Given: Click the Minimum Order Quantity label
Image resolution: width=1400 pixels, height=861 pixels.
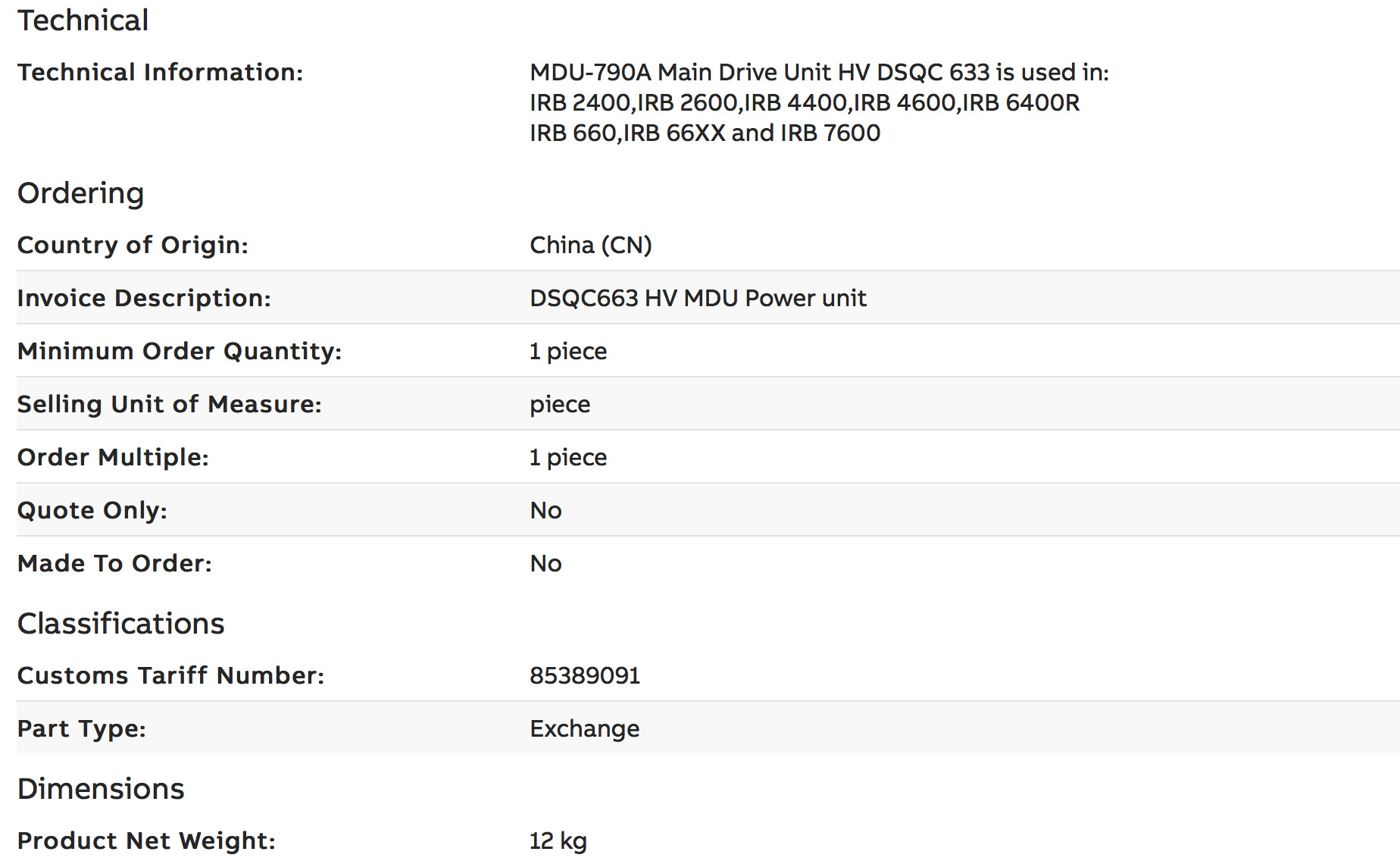Looking at the screenshot, I should [x=180, y=351].
